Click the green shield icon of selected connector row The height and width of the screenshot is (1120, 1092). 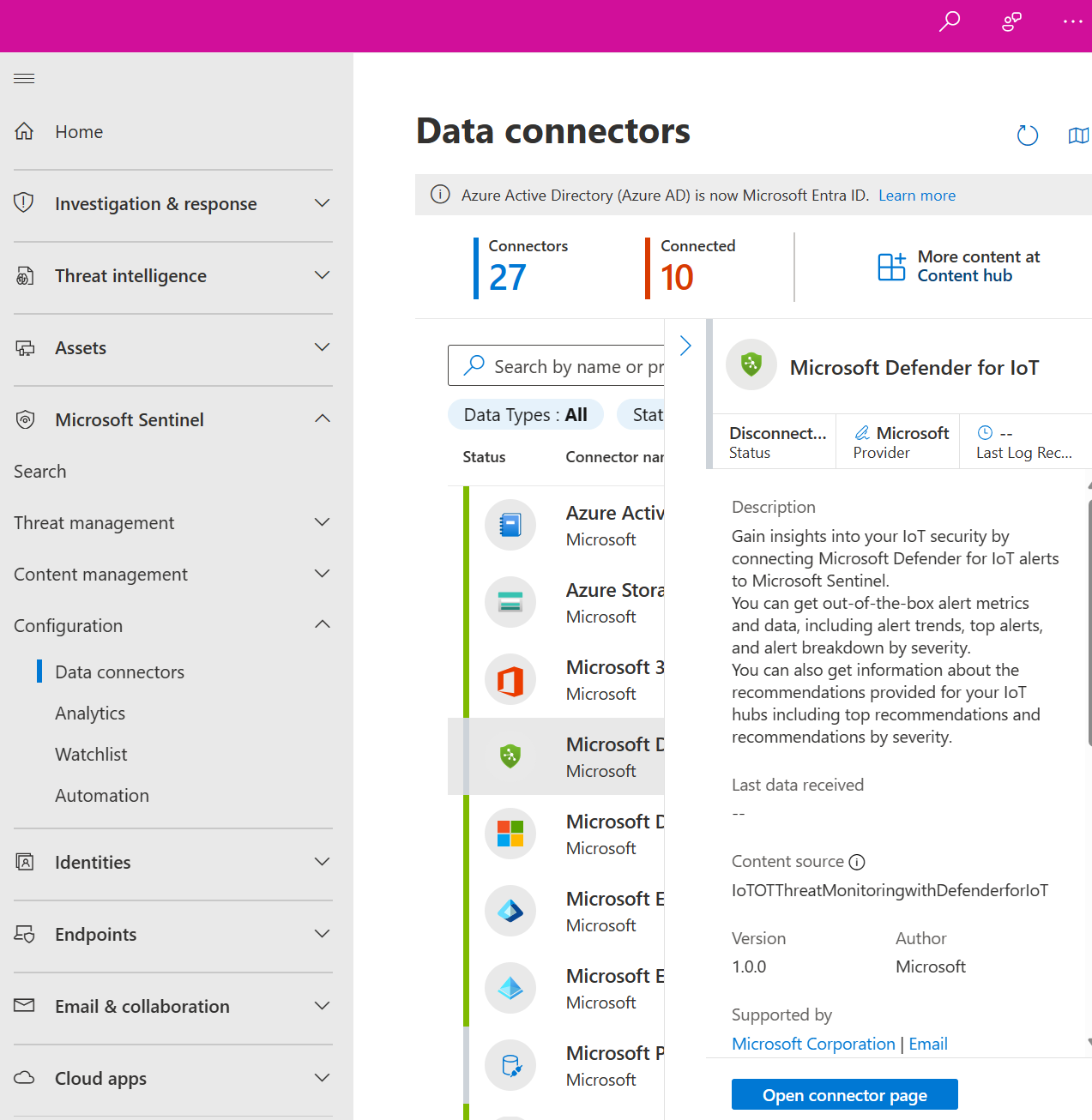510,756
